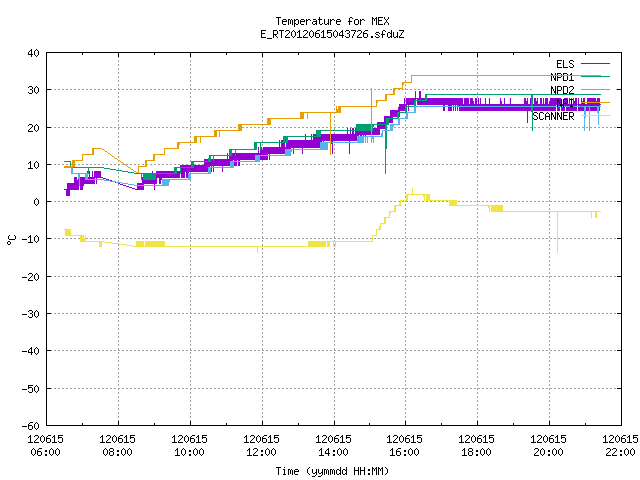Click the x-axis label 120615 10:00
The width and height of the screenshot is (640, 480).
point(189,446)
